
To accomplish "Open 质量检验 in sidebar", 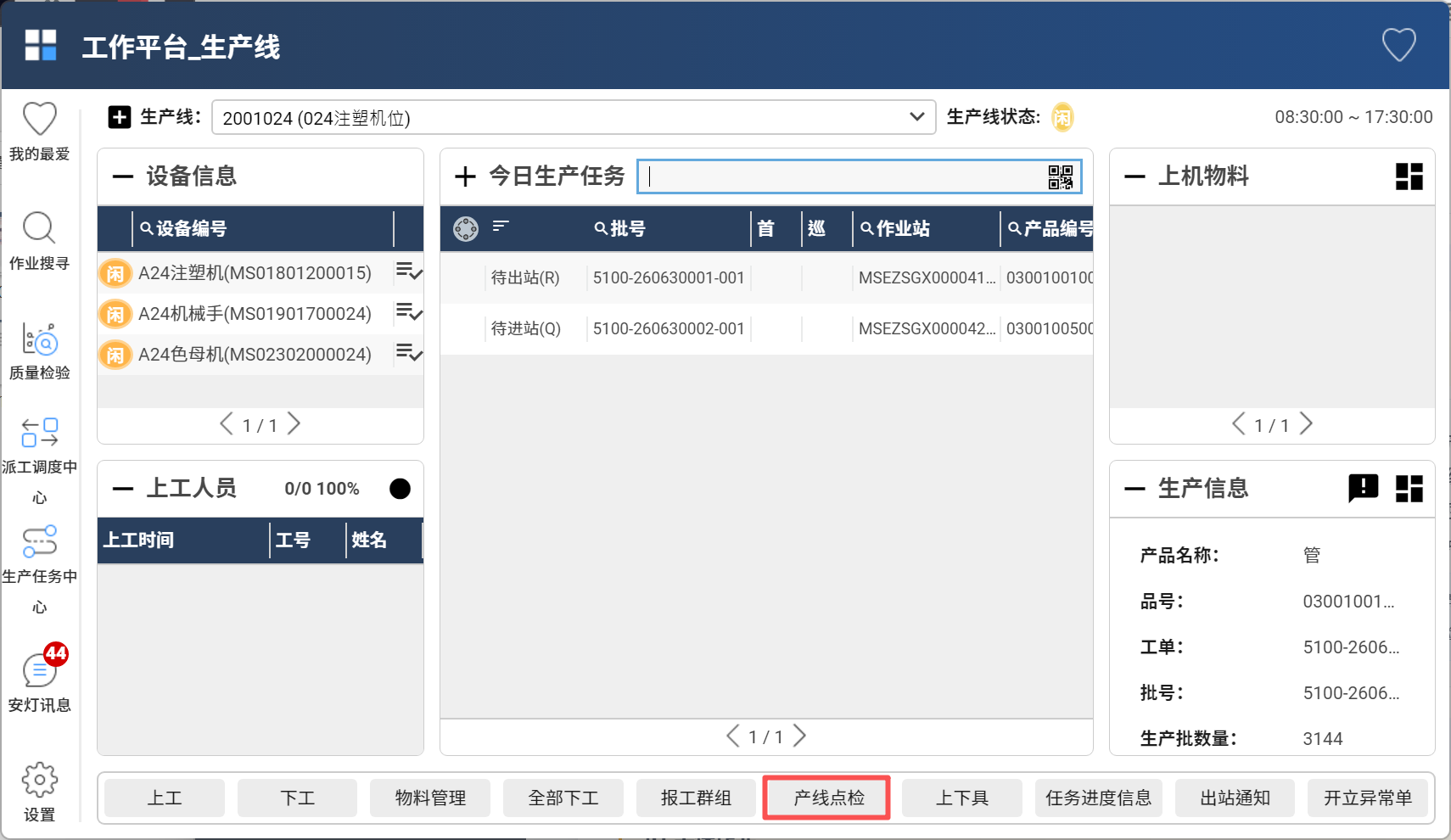I will pyautogui.click(x=40, y=351).
